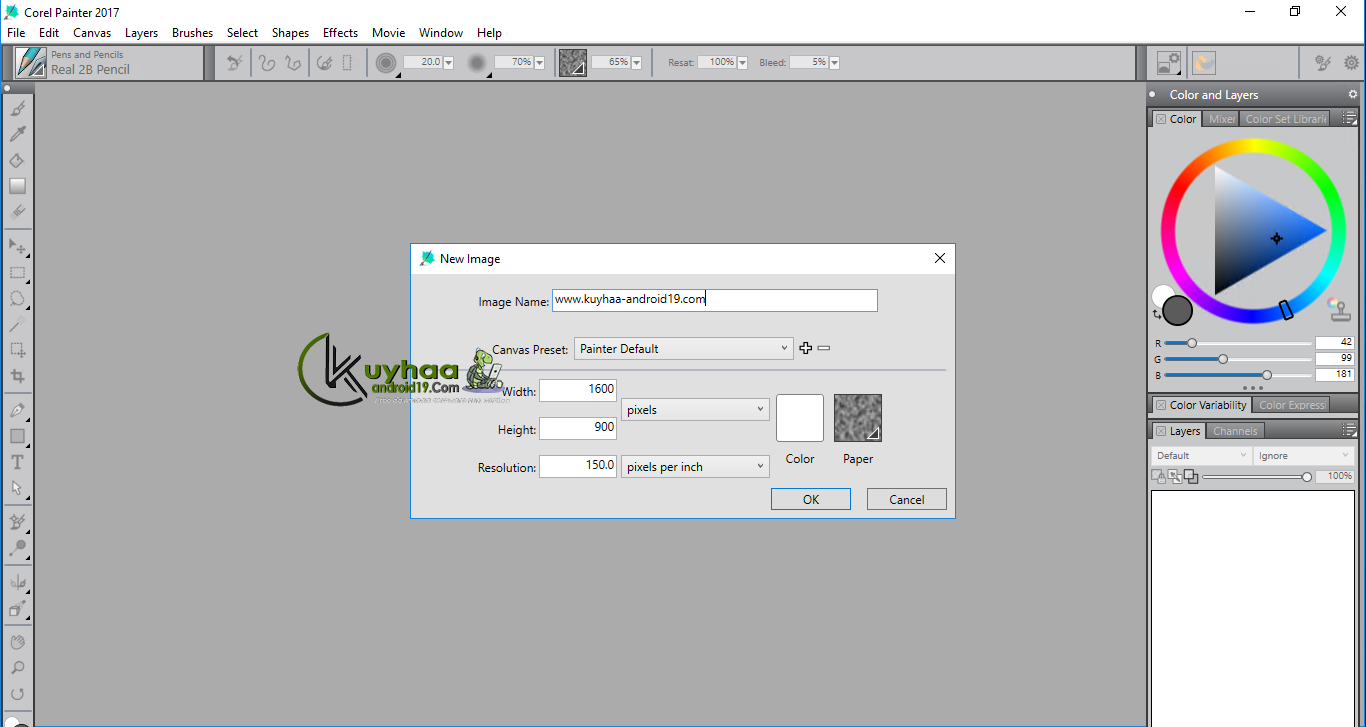Screen dimensions: 1366x727
Task: Select the Mirror Painting tool
Action: pyautogui.click(x=17, y=582)
